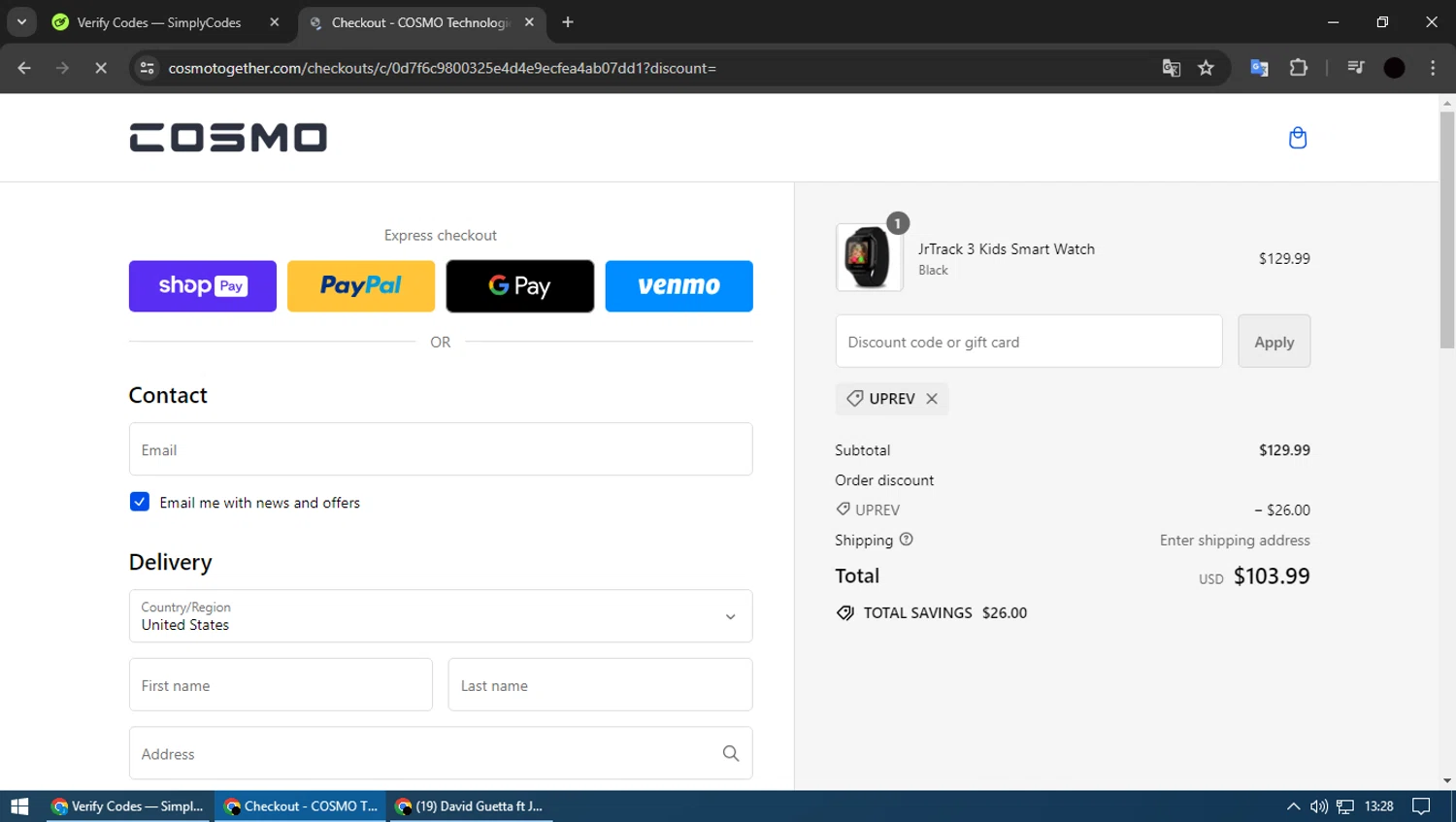Open a new browser tab
Viewport: 1456px width, 822px height.
568,22
